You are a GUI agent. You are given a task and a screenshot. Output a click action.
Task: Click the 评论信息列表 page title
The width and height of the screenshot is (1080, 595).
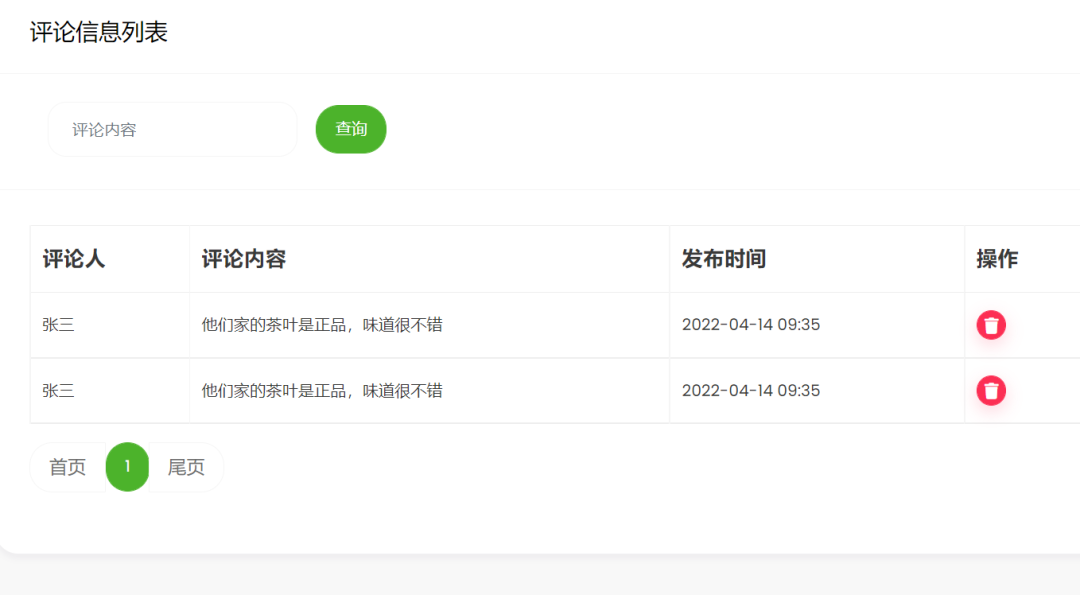coord(98,32)
